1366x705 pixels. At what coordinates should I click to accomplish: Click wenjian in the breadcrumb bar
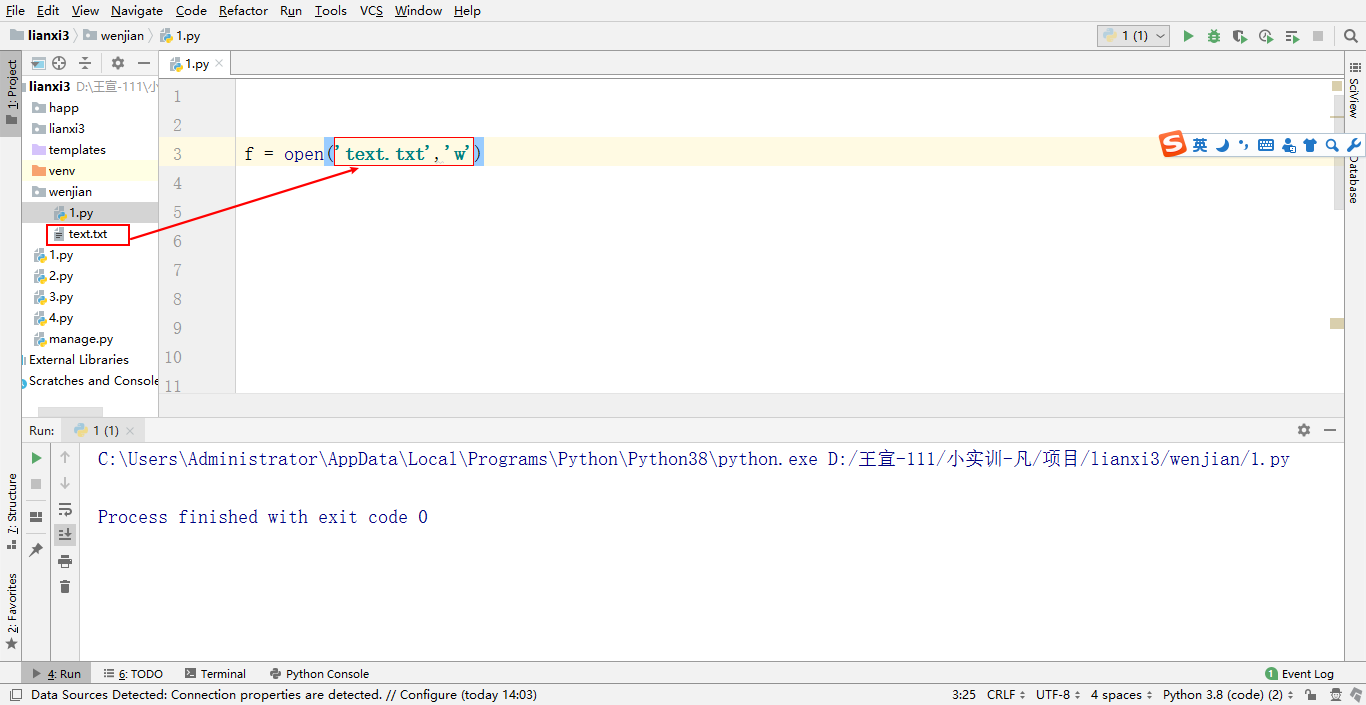tap(115, 36)
